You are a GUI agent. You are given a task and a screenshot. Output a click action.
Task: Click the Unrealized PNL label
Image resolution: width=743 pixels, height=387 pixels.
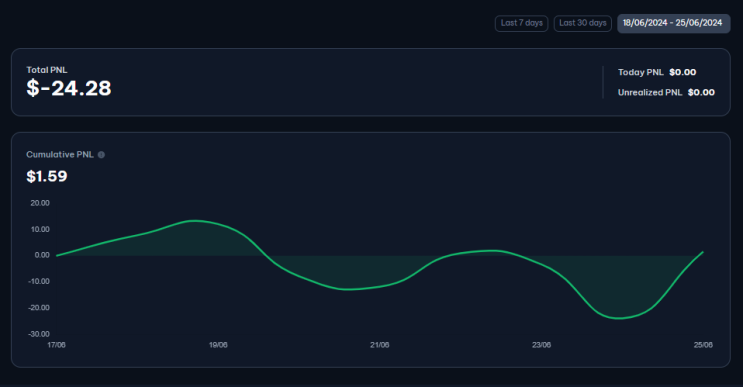650,92
